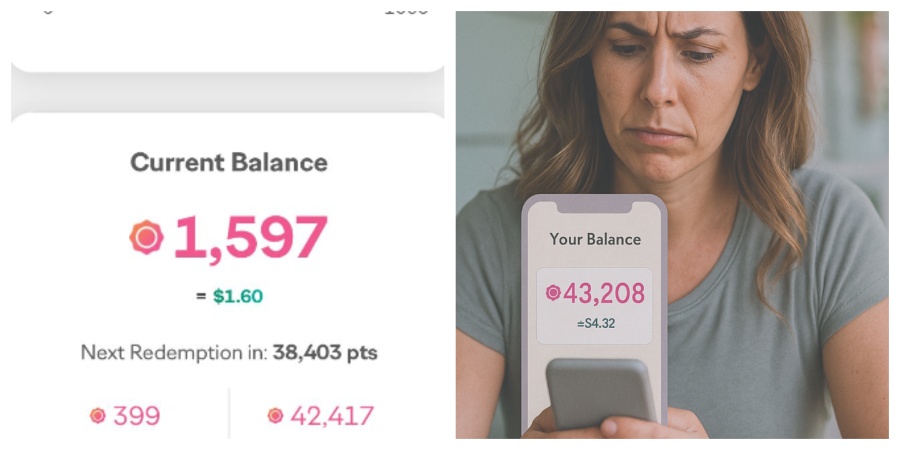Click the divider between 399 and 42,417

click(229, 412)
